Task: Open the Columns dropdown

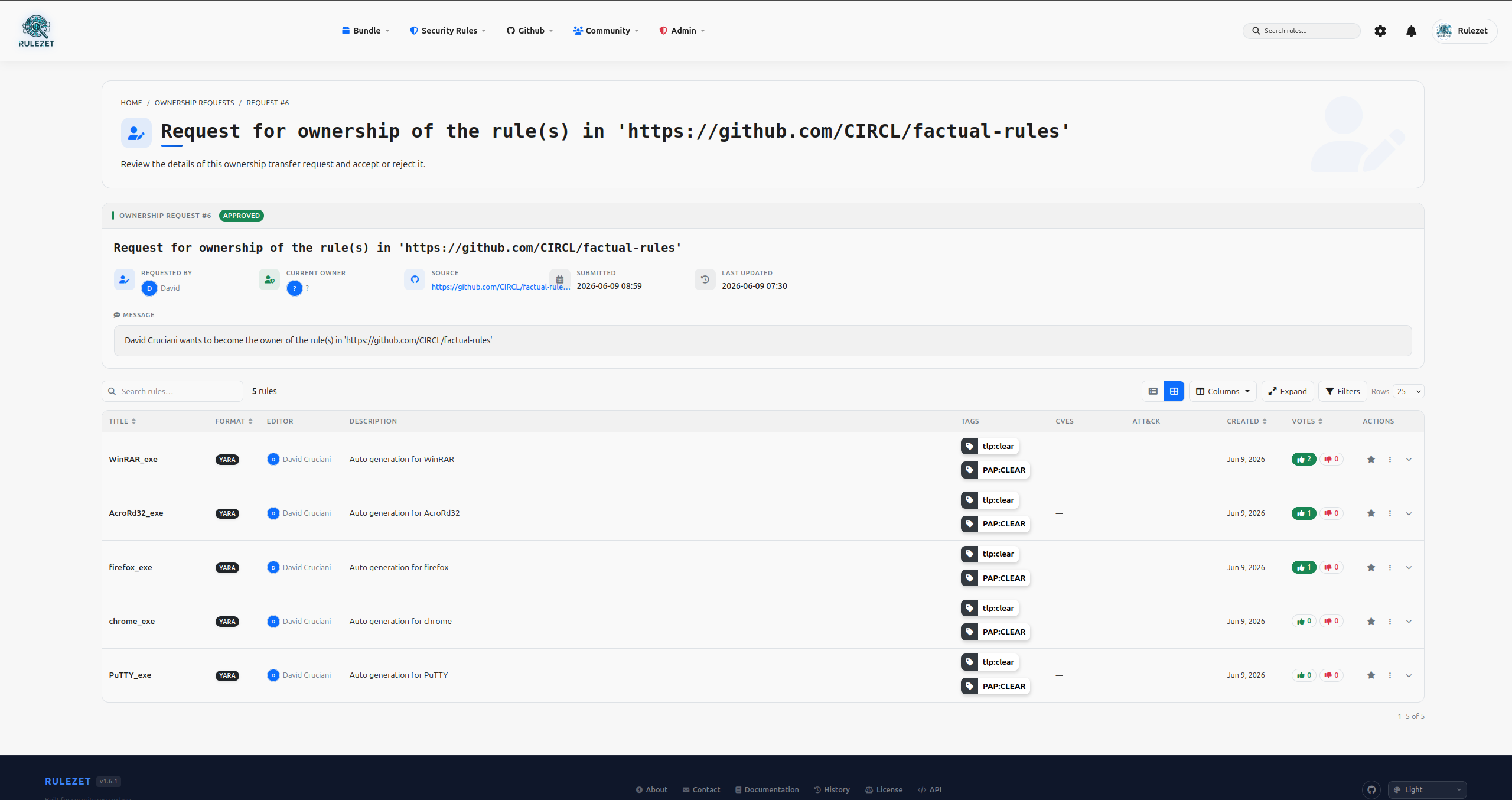Action: (x=1223, y=391)
